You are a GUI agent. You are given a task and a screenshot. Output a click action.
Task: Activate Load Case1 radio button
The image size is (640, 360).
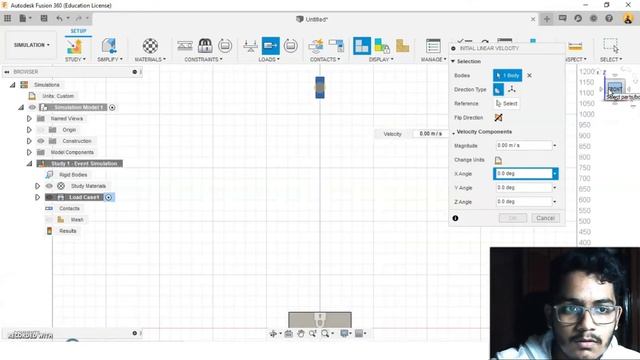[x=109, y=198]
